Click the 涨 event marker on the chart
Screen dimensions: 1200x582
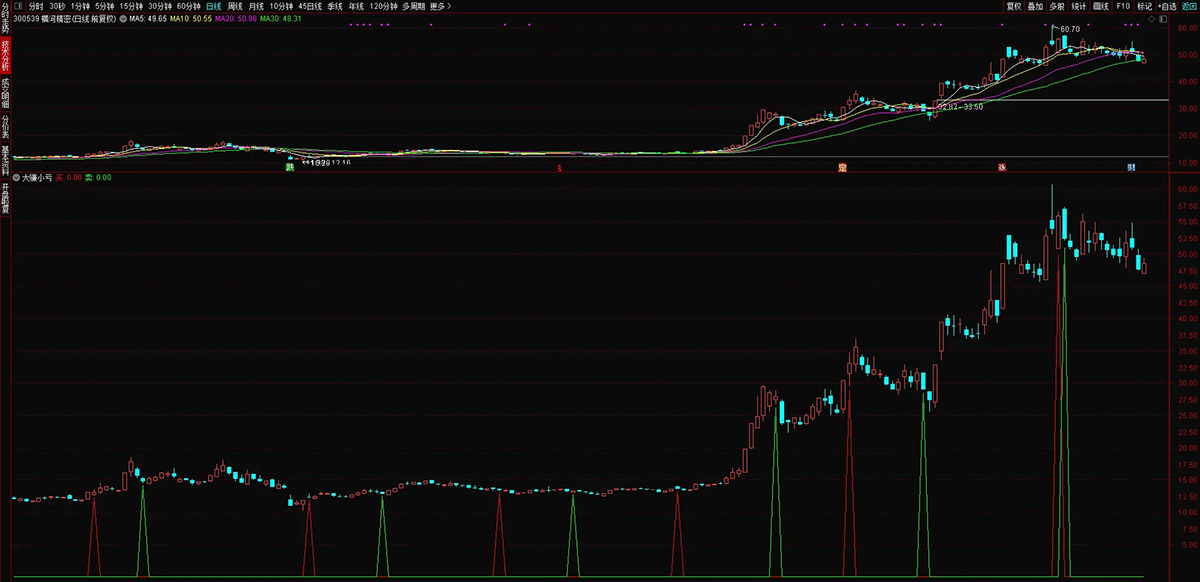pos(1001,167)
